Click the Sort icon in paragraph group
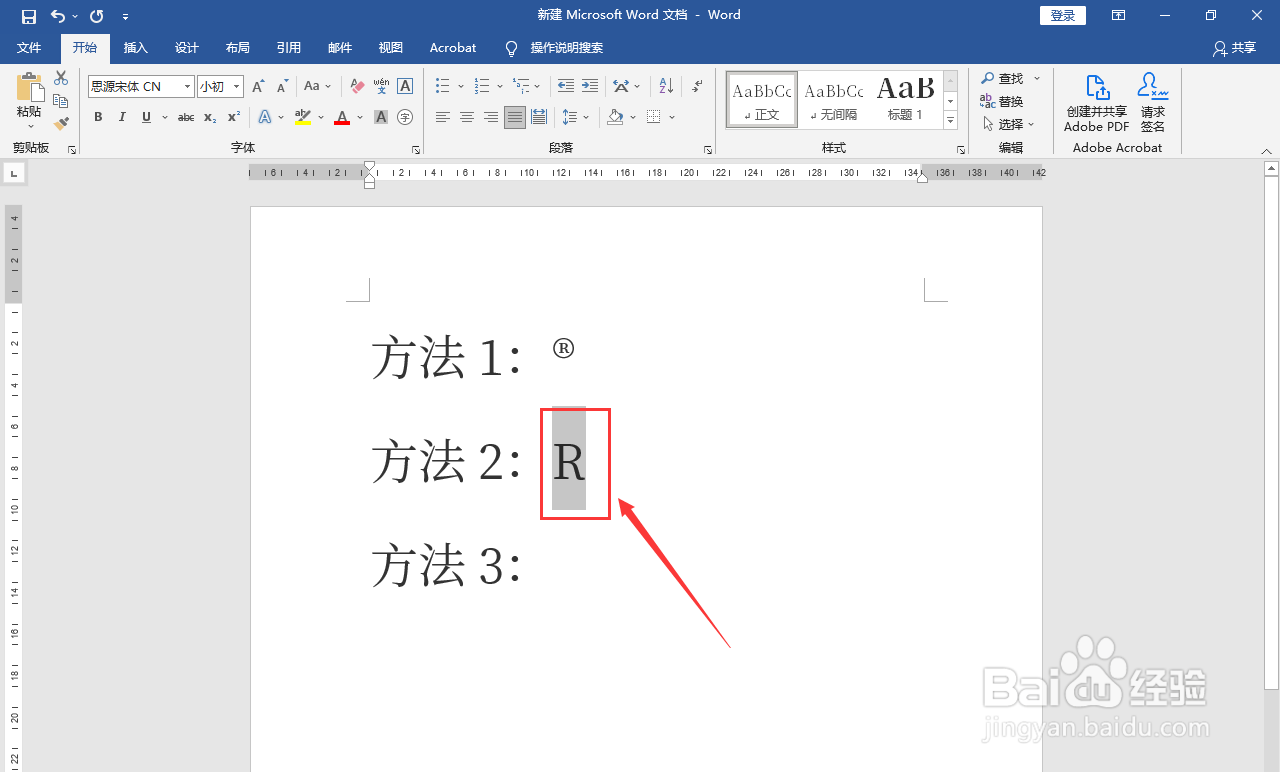The width and height of the screenshot is (1280, 772). 664,86
